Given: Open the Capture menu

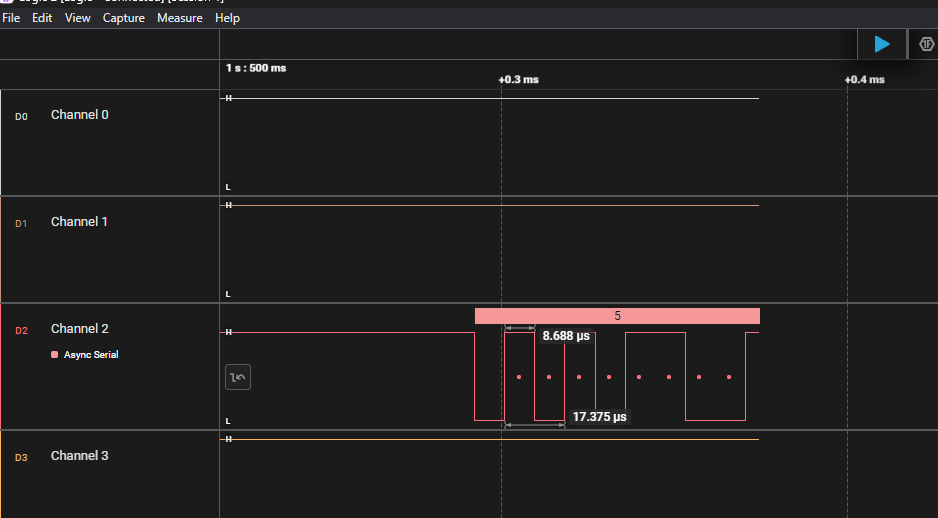Looking at the screenshot, I should tap(123, 18).
